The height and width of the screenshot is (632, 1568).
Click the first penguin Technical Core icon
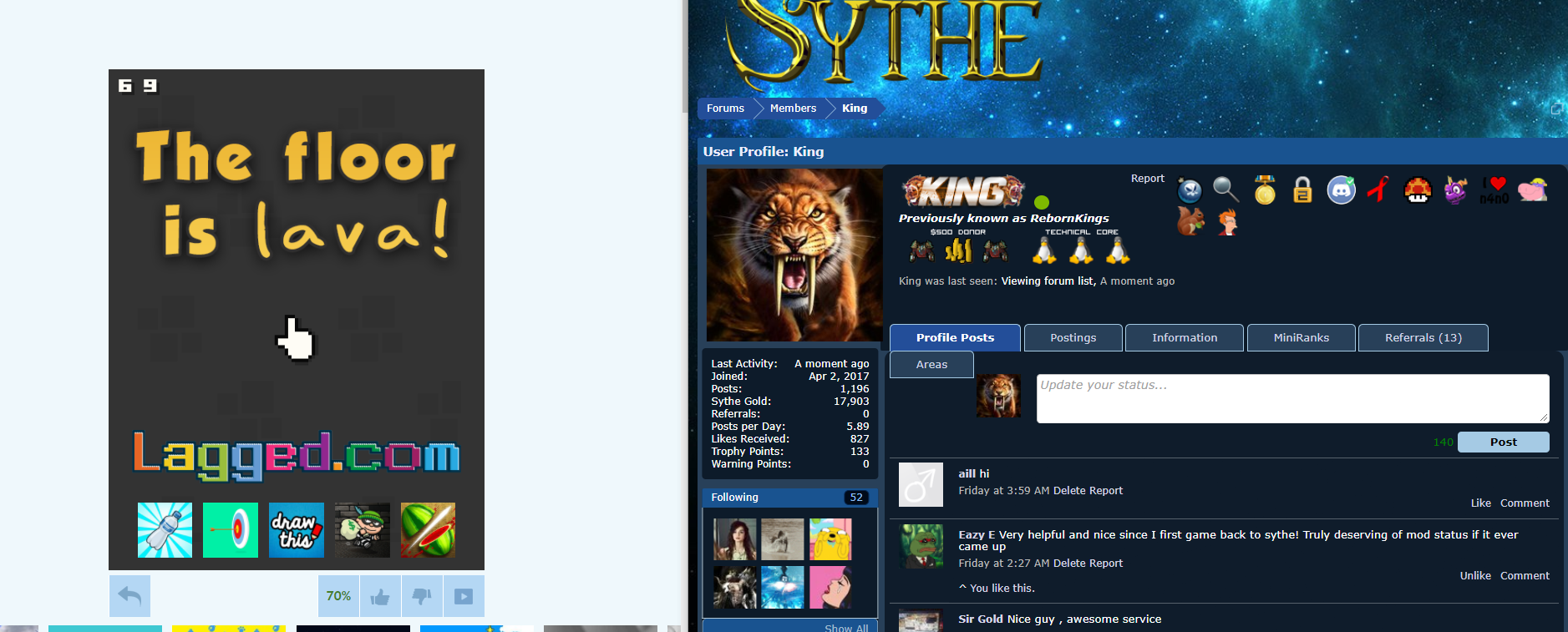(1044, 250)
